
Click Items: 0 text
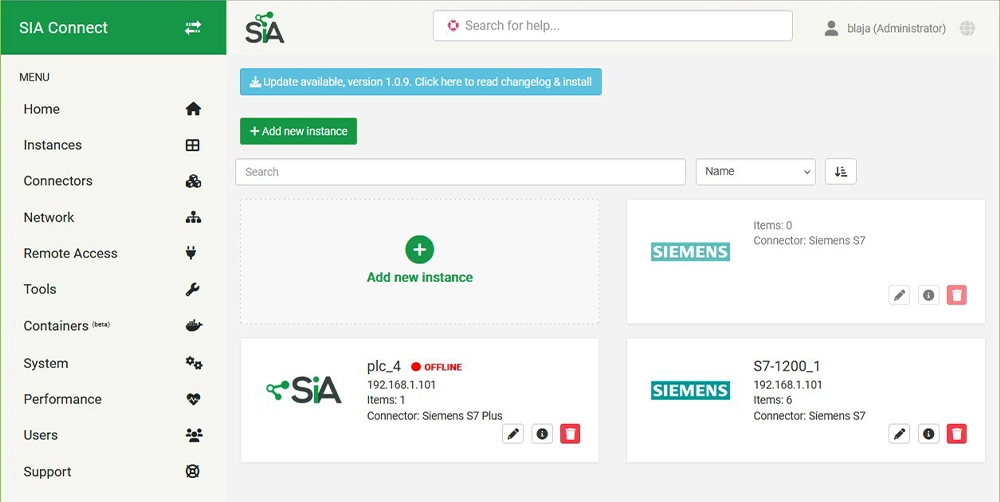pyautogui.click(x=773, y=225)
